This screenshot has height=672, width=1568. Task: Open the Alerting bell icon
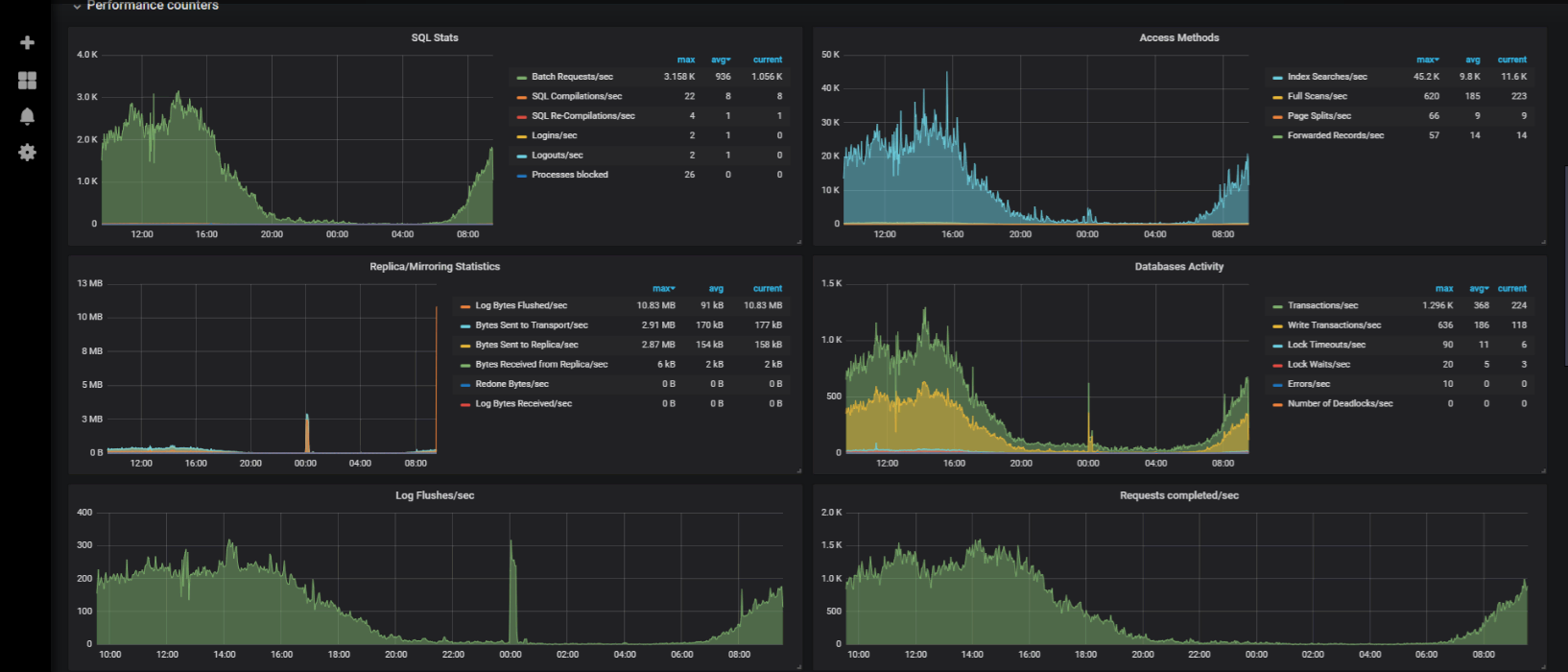[27, 116]
